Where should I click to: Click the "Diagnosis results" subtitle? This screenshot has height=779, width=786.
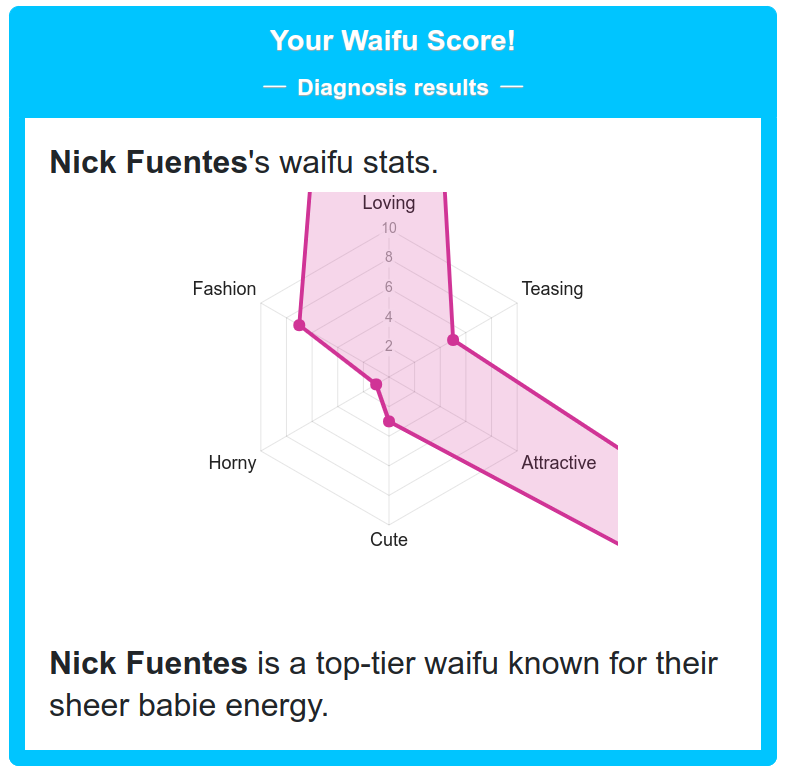point(393,88)
